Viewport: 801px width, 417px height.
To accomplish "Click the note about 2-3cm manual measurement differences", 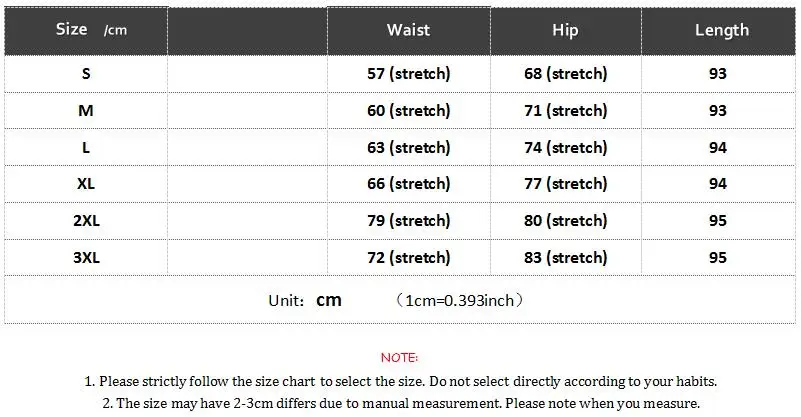I will point(401,403).
